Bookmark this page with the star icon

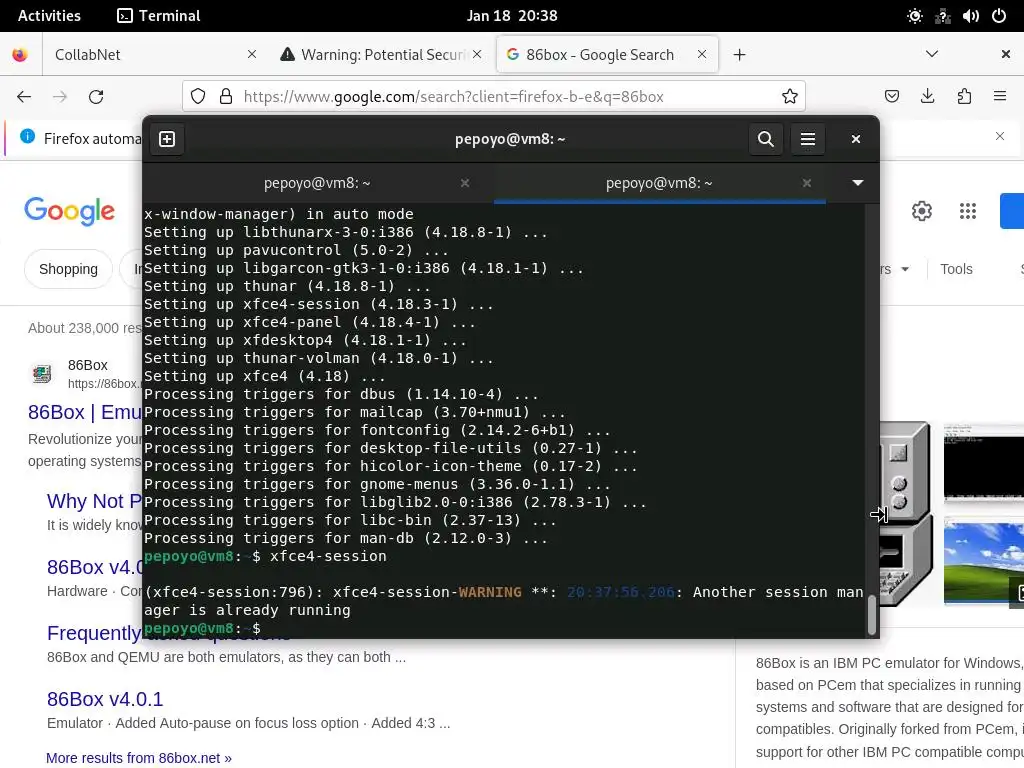point(790,97)
